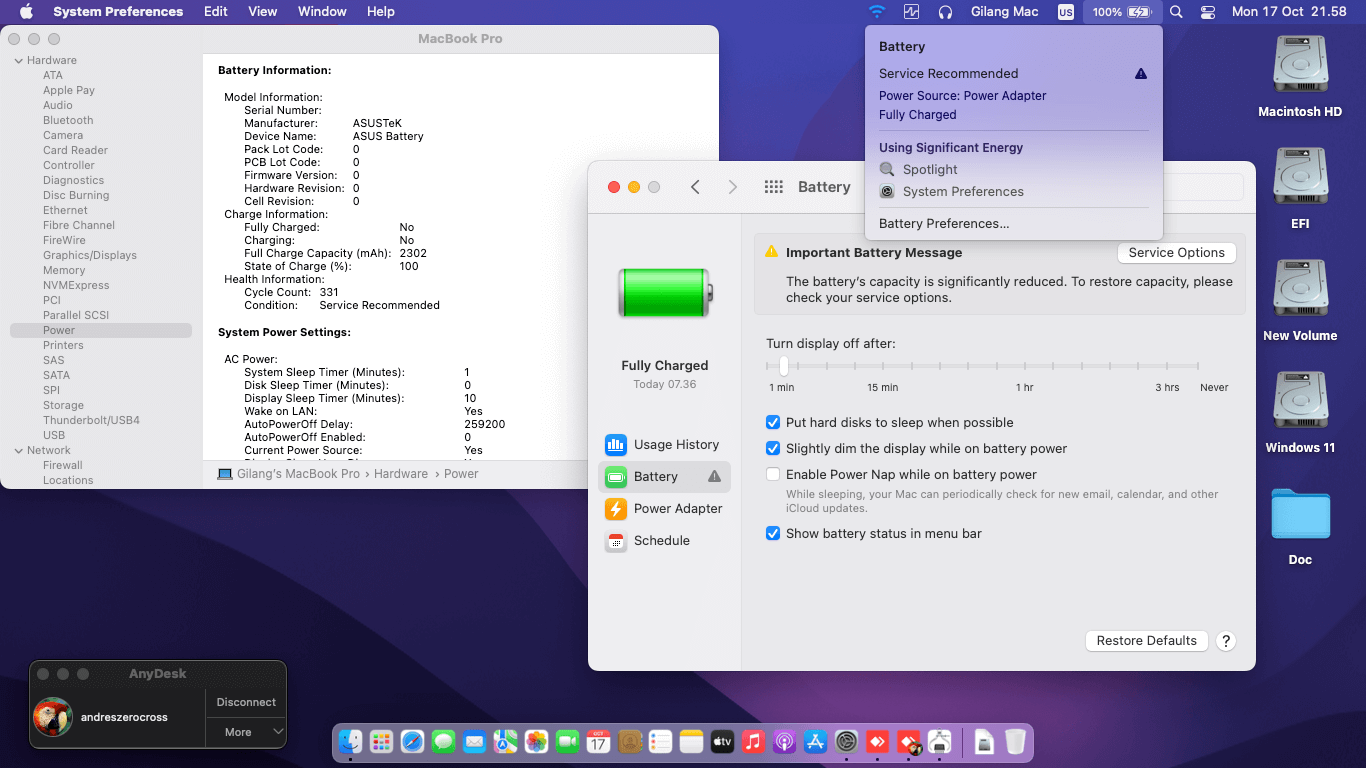Click the show-all grid icon in the Battery toolbar
The image size is (1366, 768).
click(773, 187)
